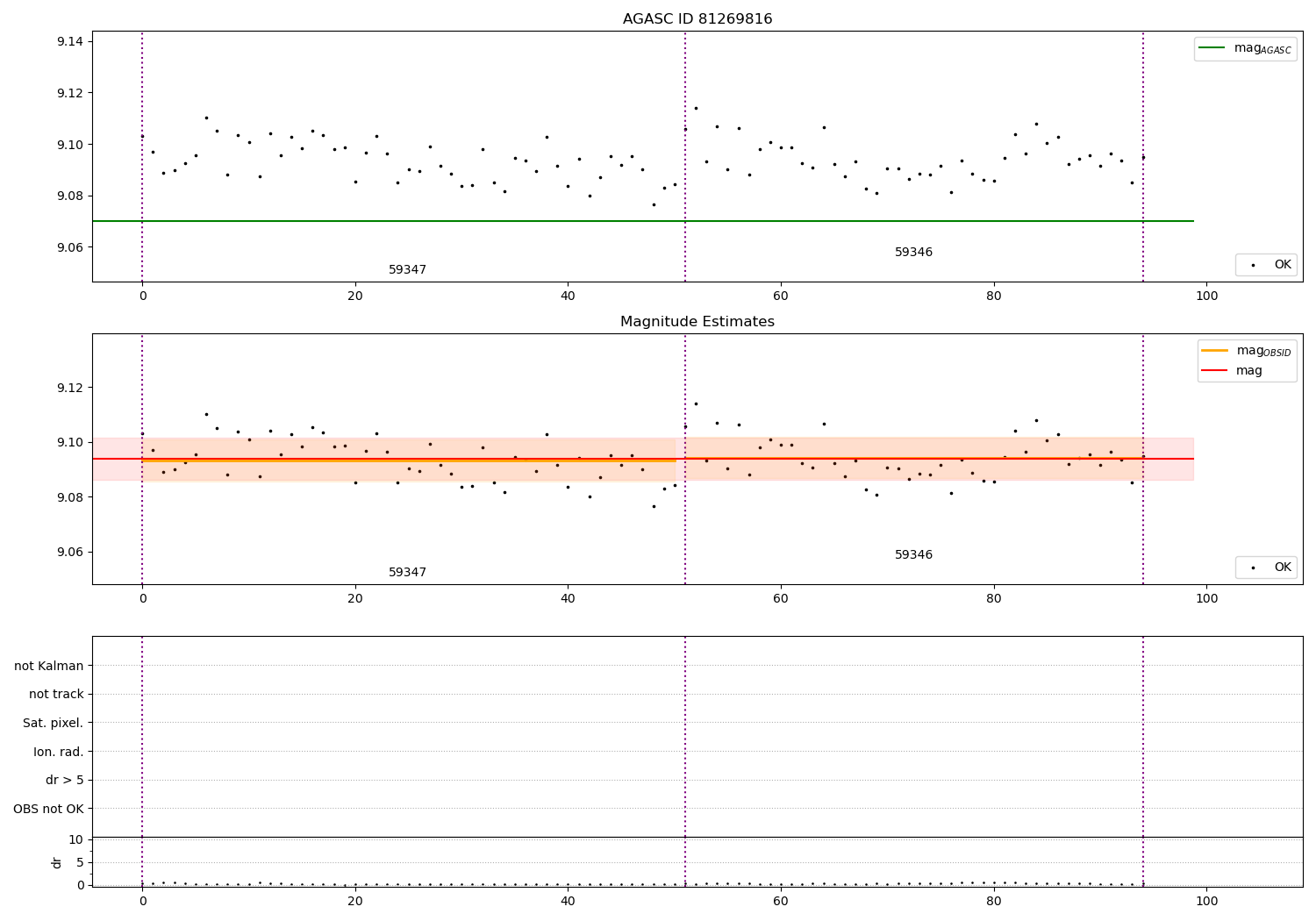The width and height of the screenshot is (1316, 921).
Task: Click the 9.12 y-tick in Magnitude Estimates plot
Action: 69,388
